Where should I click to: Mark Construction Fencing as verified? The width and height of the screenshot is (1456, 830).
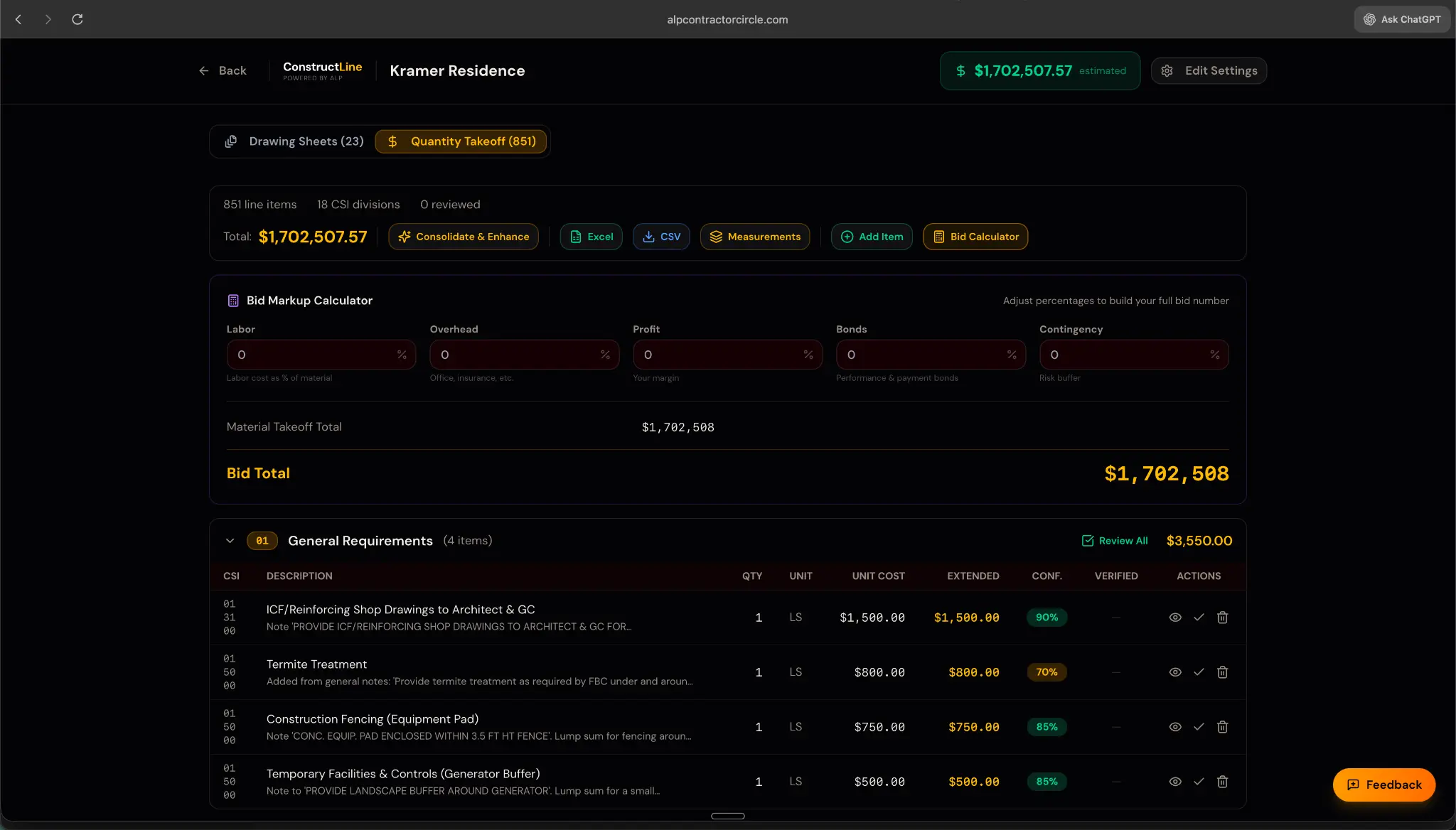pos(1199,727)
